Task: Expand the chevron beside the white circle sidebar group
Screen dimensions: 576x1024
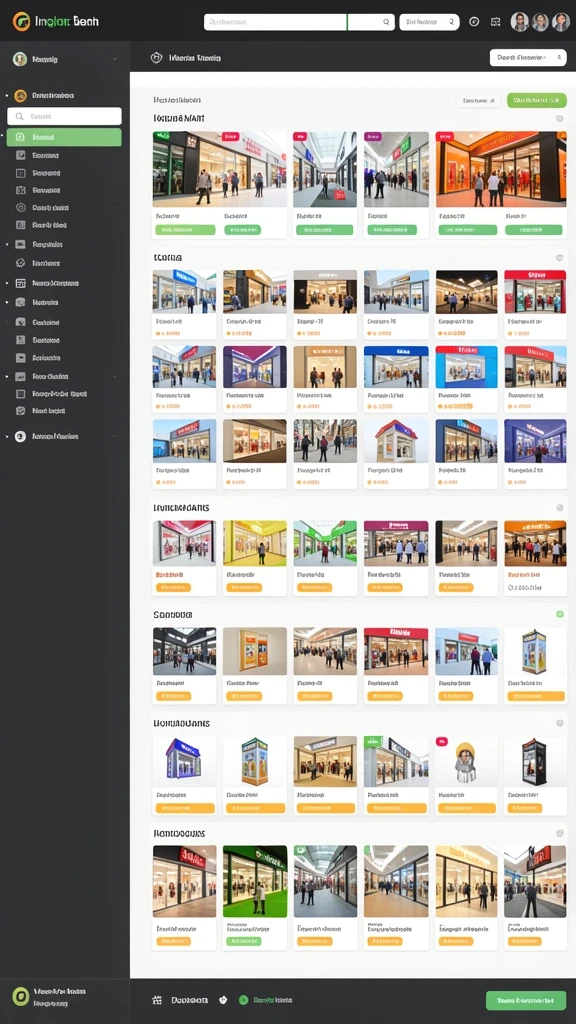Action: click(x=115, y=436)
